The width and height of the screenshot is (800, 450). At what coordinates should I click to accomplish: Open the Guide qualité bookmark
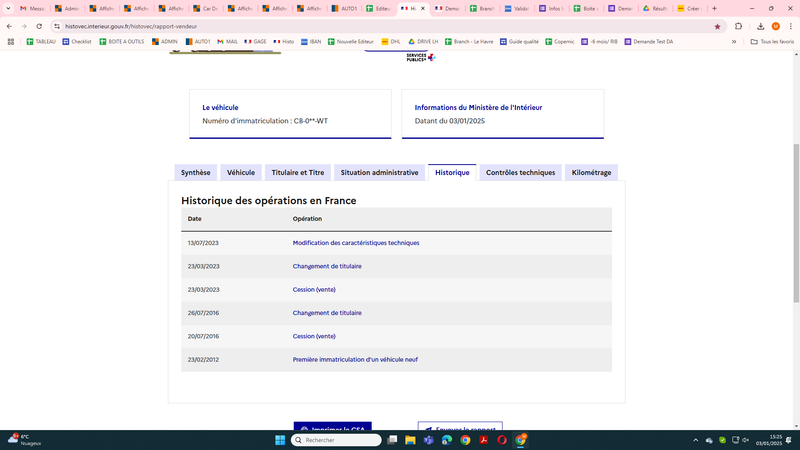click(x=519, y=42)
